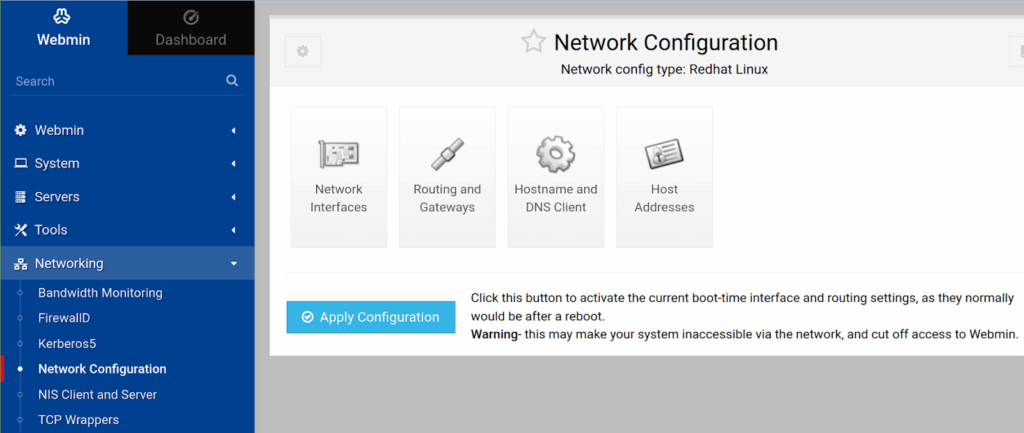
Task: Click the magnifying glass search icon
Action: [x=232, y=80]
